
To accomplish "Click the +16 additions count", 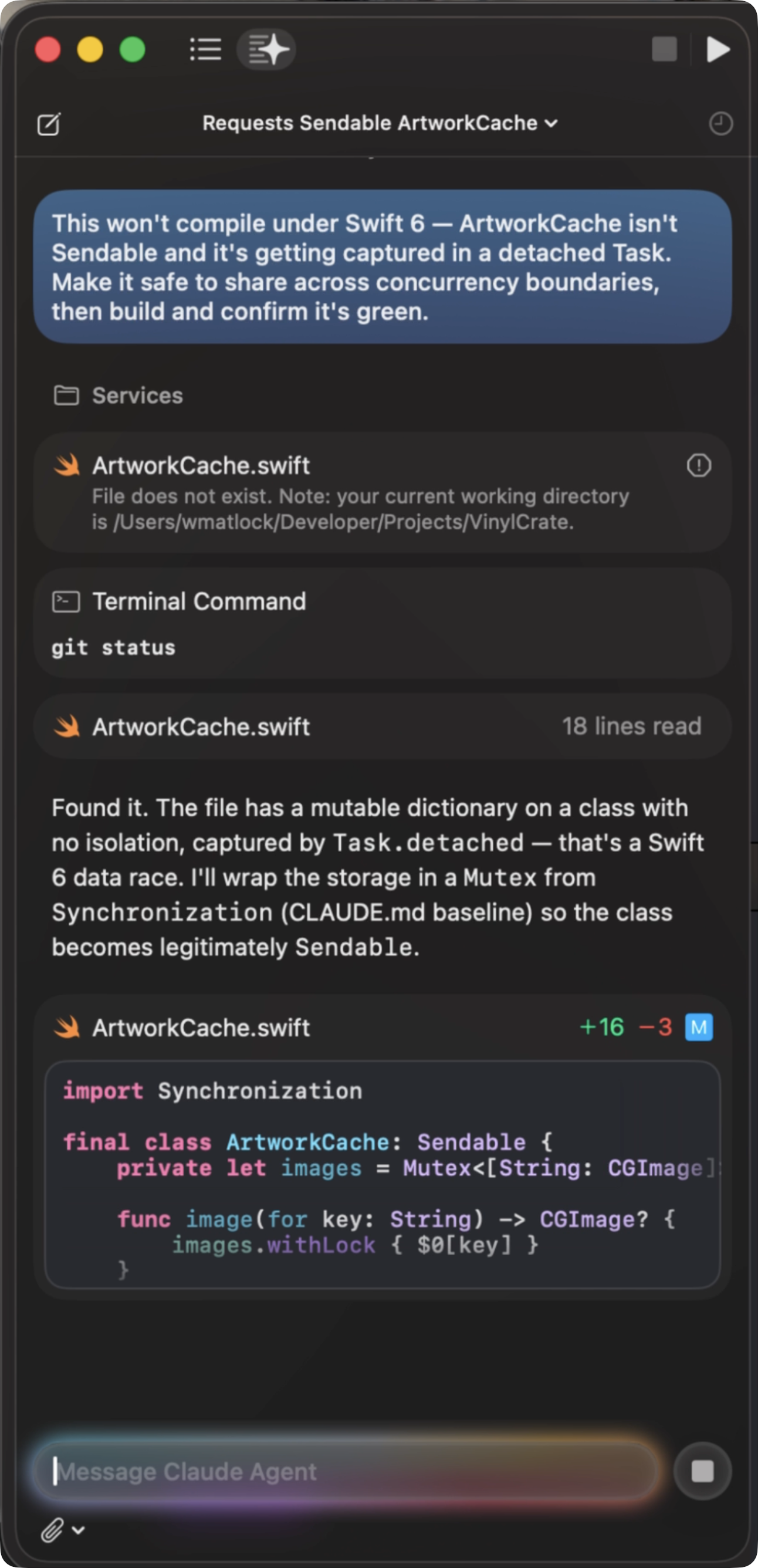I will [602, 1028].
